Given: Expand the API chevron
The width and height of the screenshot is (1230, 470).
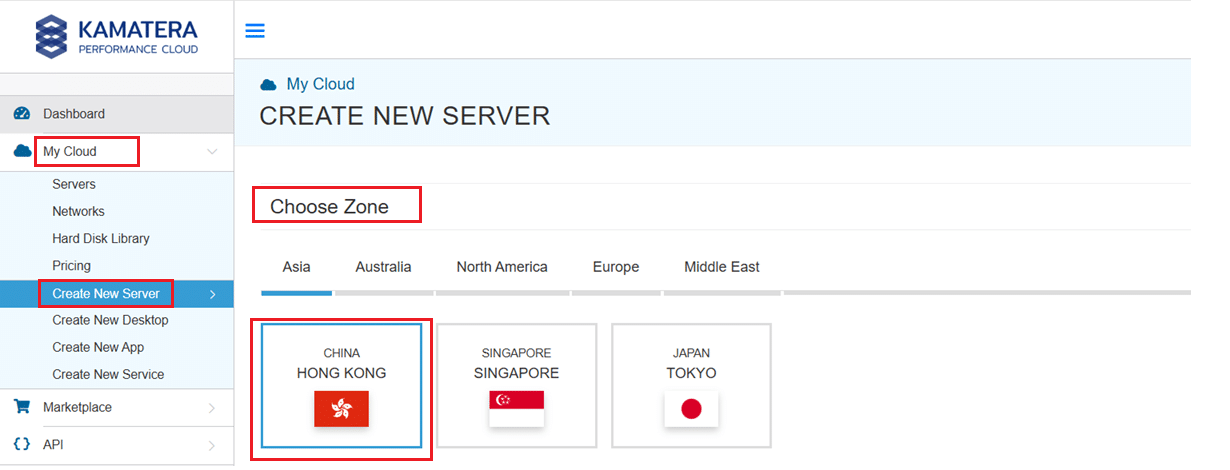Looking at the screenshot, I should (x=212, y=445).
